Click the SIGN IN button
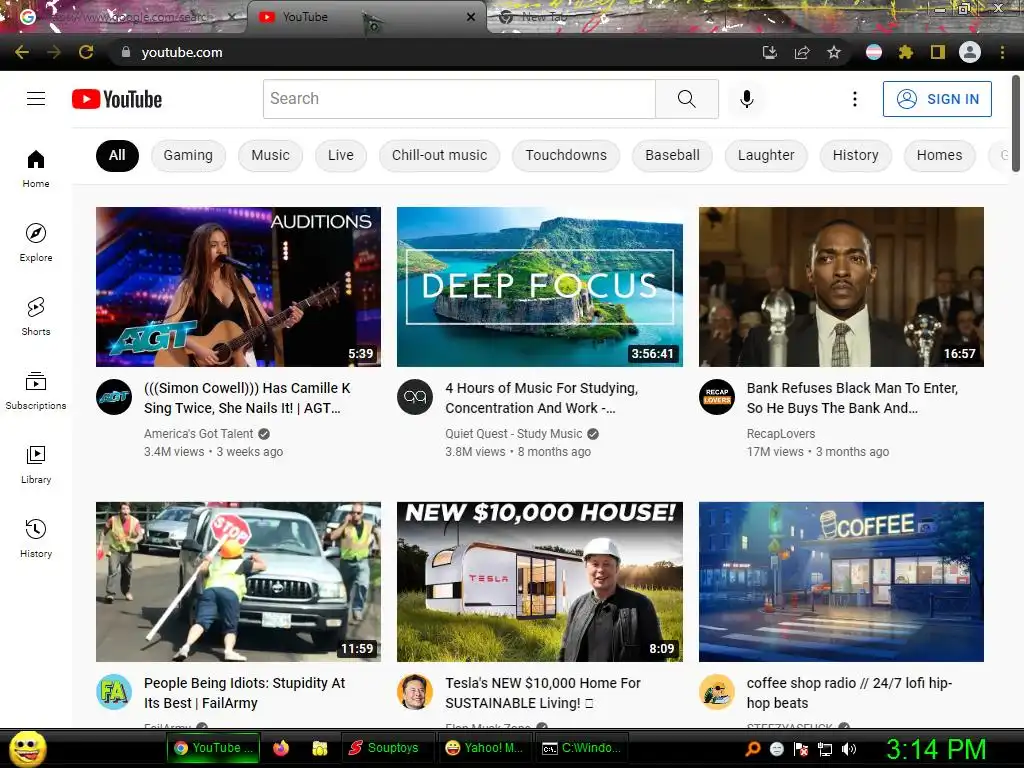The image size is (1024, 768). (937, 99)
